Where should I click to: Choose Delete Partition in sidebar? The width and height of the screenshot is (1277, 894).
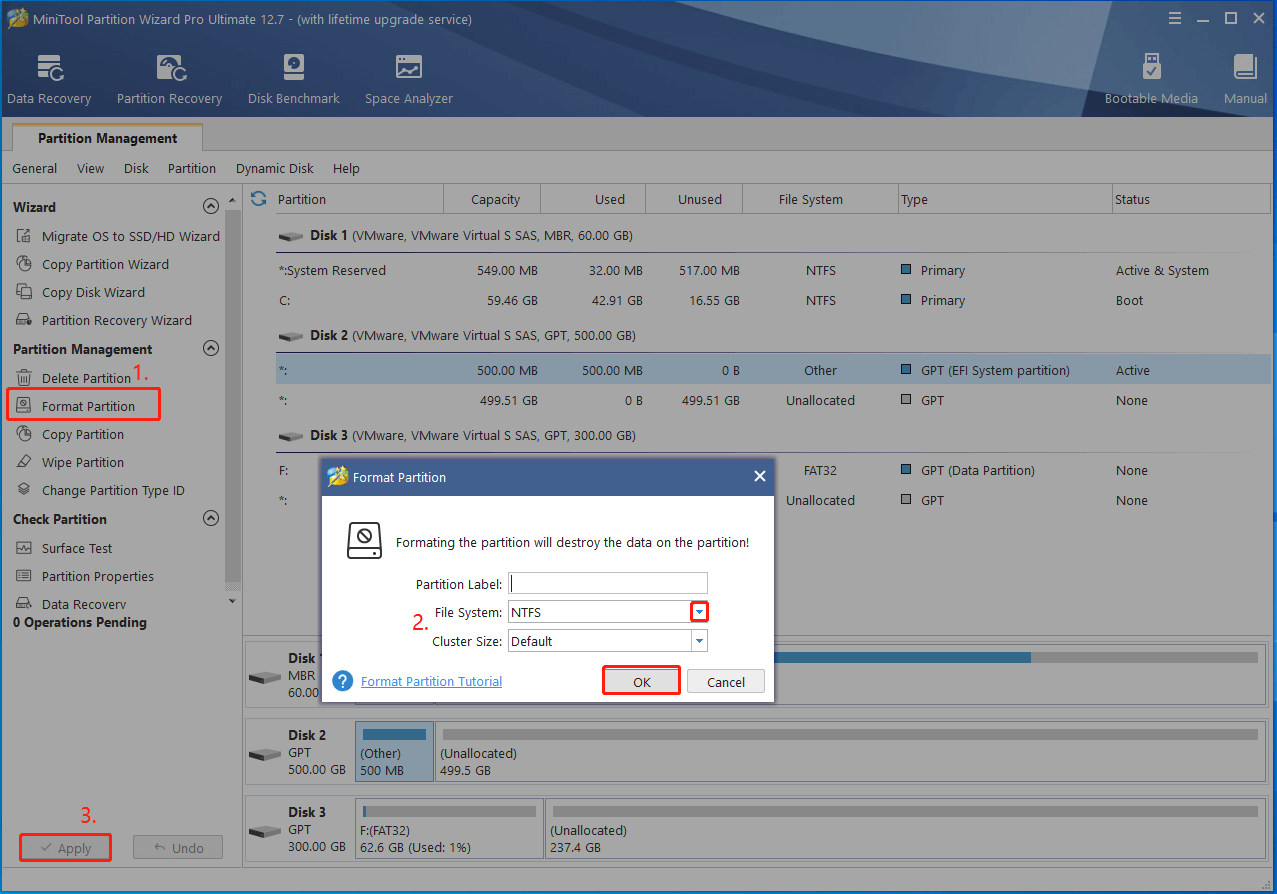click(73, 378)
